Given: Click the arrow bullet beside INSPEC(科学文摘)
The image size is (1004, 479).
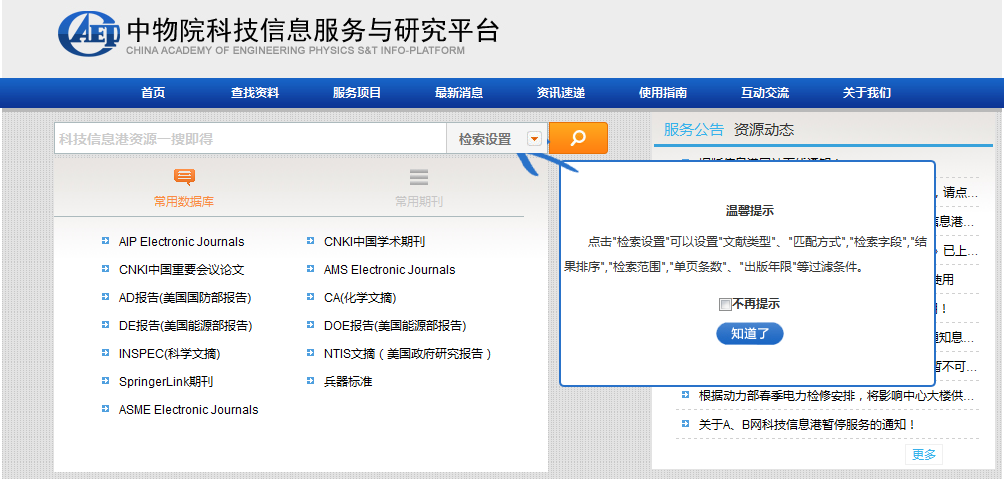Looking at the screenshot, I should click(x=105, y=353).
